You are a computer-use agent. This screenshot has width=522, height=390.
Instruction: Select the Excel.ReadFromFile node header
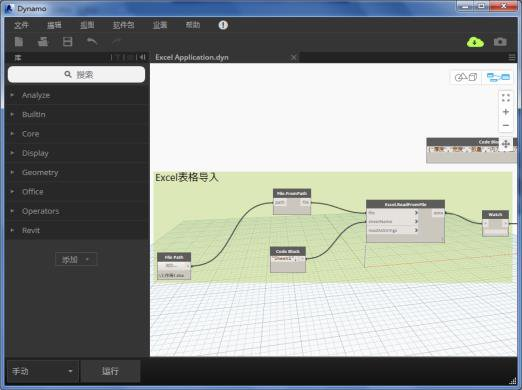(405, 204)
